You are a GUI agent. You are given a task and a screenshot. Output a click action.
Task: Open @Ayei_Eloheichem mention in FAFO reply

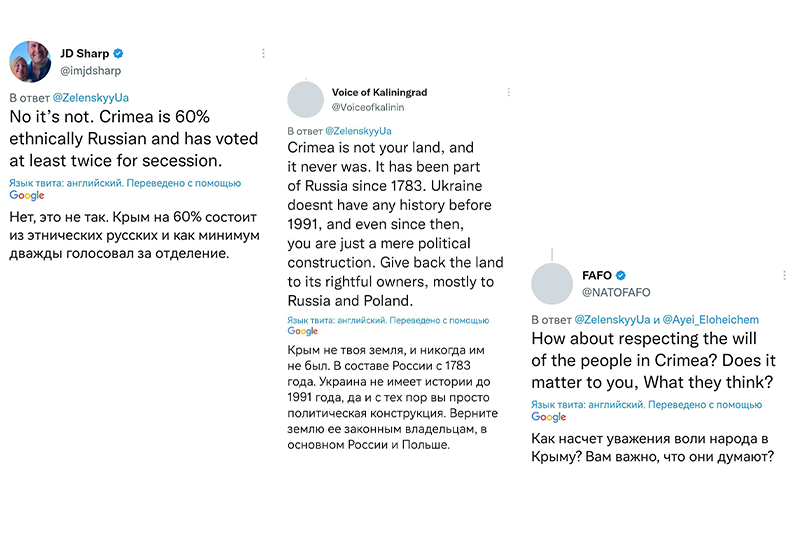[x=711, y=320]
